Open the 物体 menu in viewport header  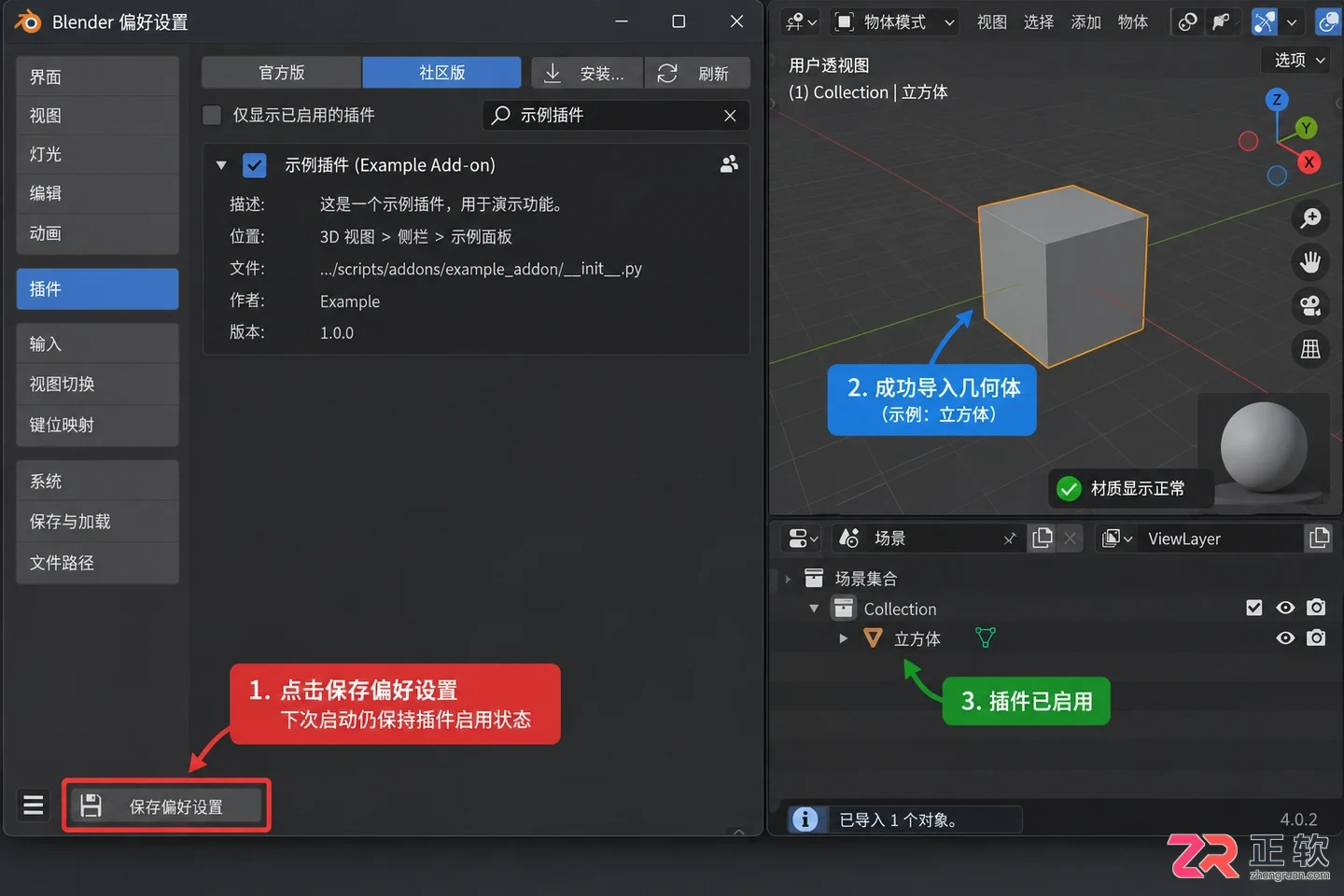[x=1133, y=22]
